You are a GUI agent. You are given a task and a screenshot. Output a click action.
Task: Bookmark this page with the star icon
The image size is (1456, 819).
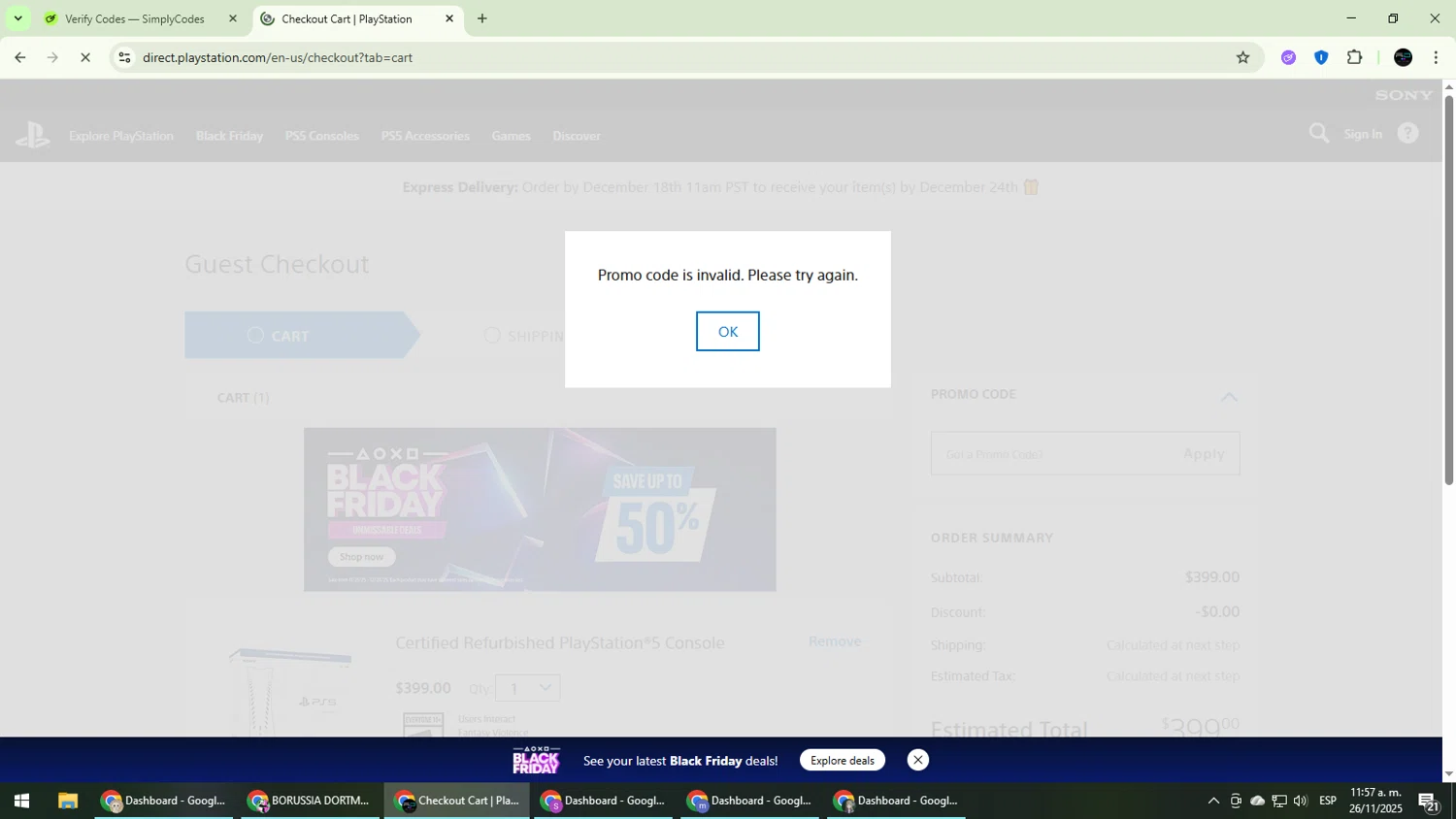pyautogui.click(x=1242, y=57)
